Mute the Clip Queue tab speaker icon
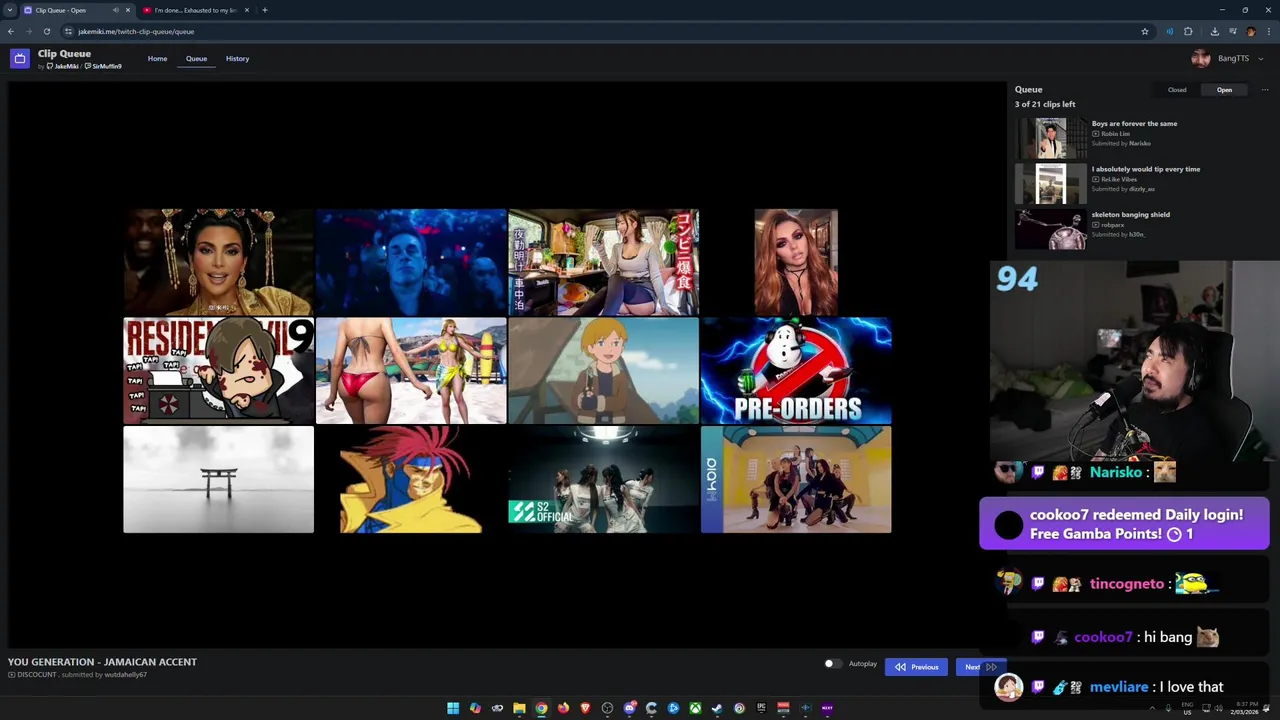This screenshot has width=1280, height=720. coord(115,10)
